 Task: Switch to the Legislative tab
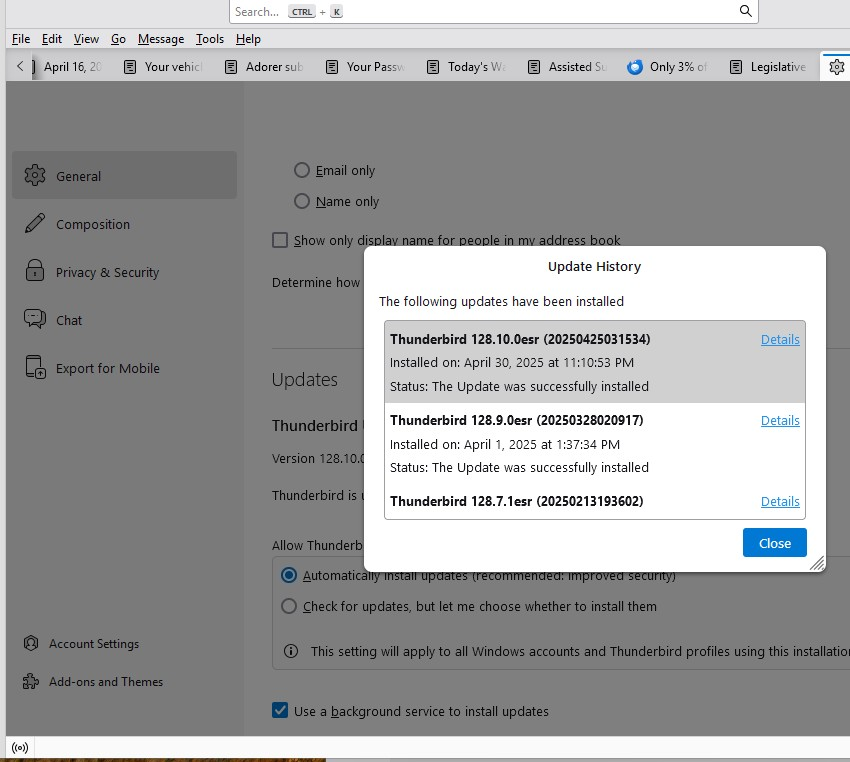point(769,67)
